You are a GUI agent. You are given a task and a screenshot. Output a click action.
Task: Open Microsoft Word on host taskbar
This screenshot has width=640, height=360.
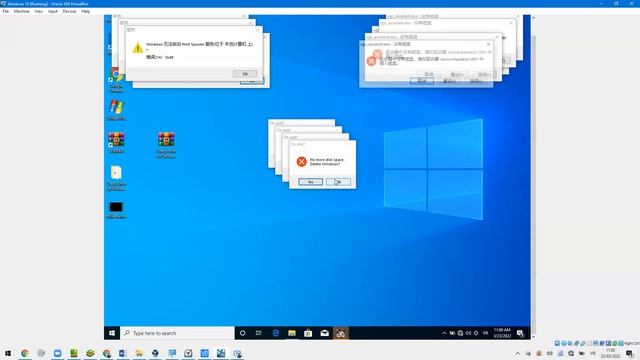(122, 353)
